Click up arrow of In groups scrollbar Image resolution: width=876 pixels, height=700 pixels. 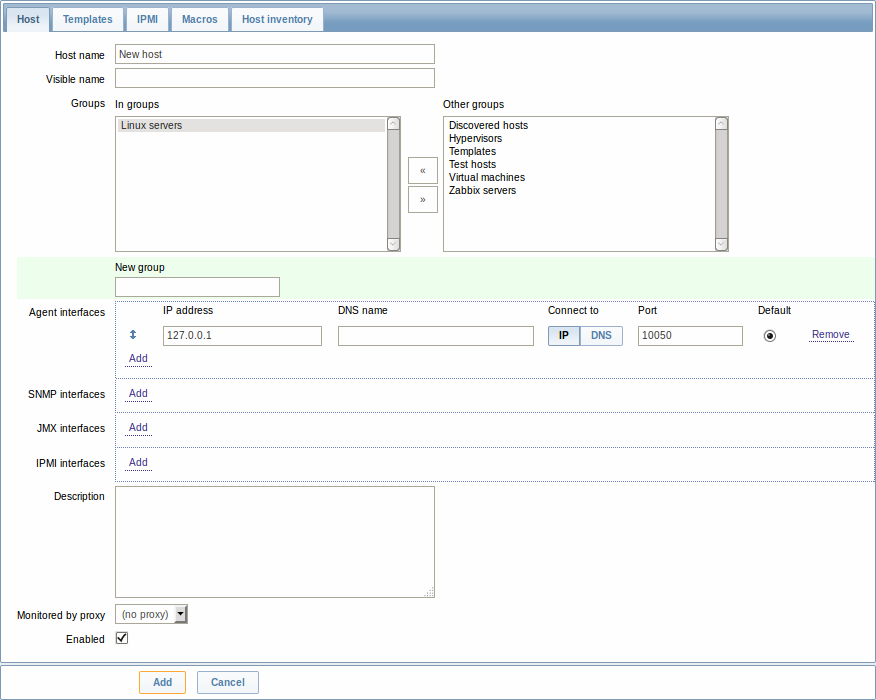point(393,123)
